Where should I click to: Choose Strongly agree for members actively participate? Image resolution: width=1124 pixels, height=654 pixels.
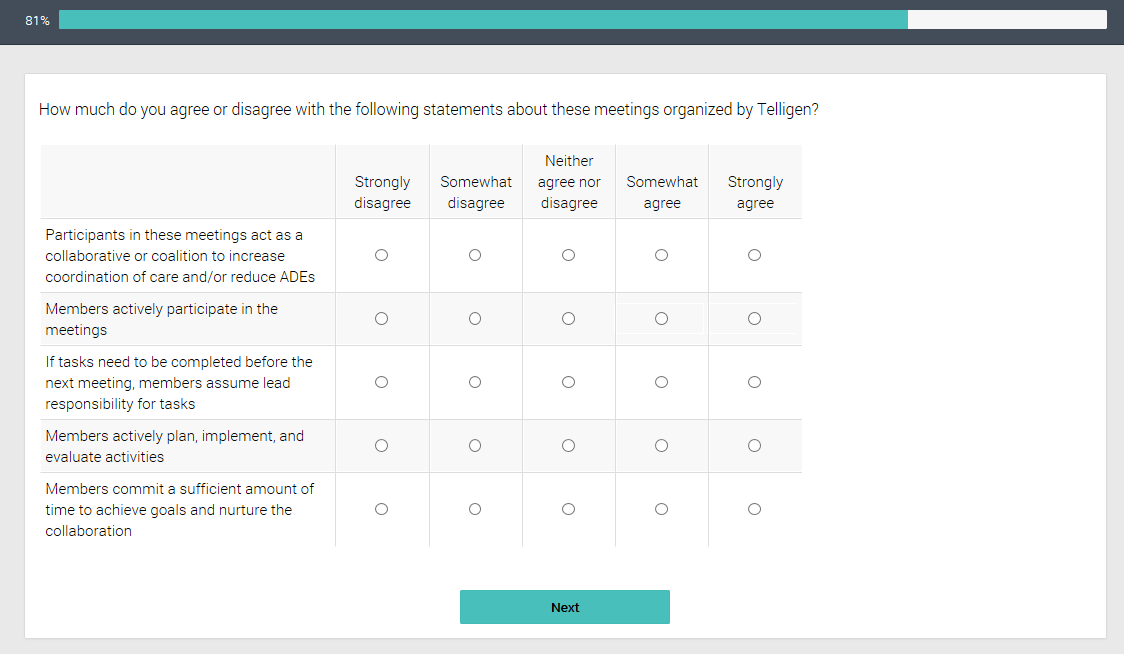[754, 319]
